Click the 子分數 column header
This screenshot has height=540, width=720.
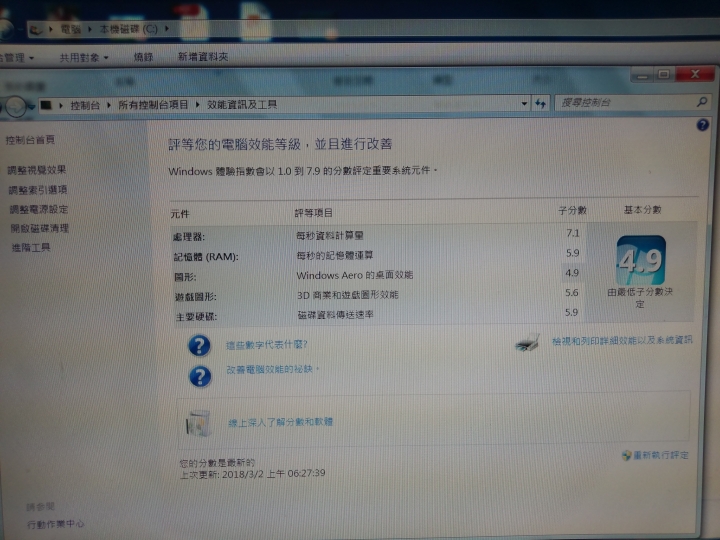572,210
